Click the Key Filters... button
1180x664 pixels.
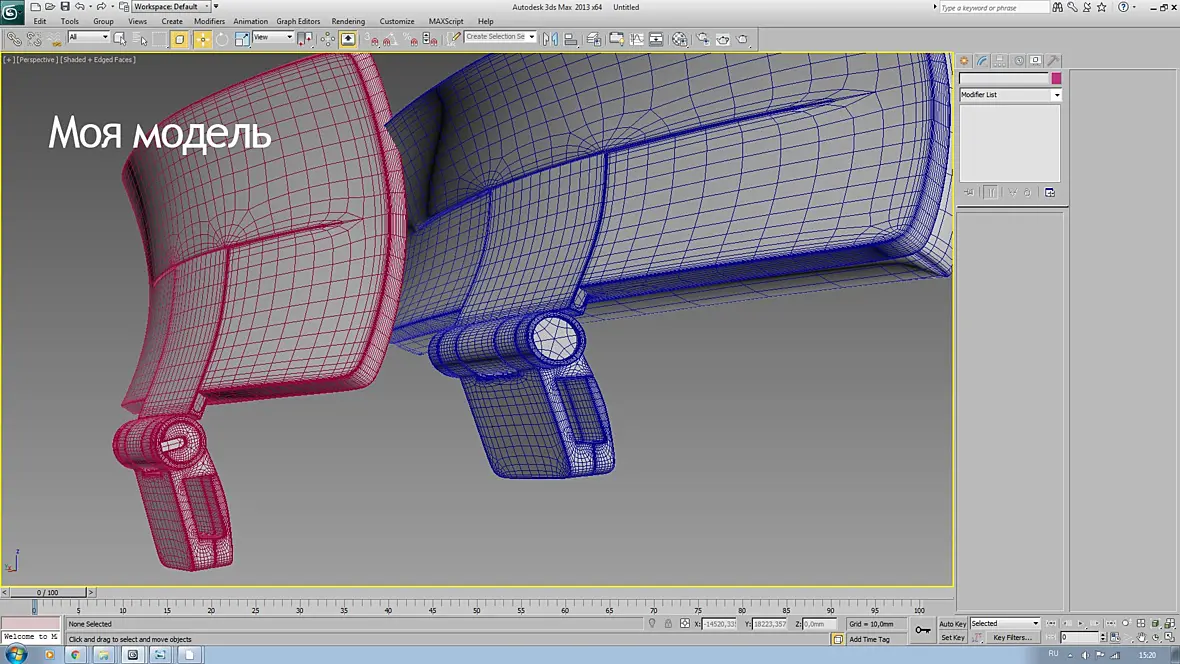1012,638
